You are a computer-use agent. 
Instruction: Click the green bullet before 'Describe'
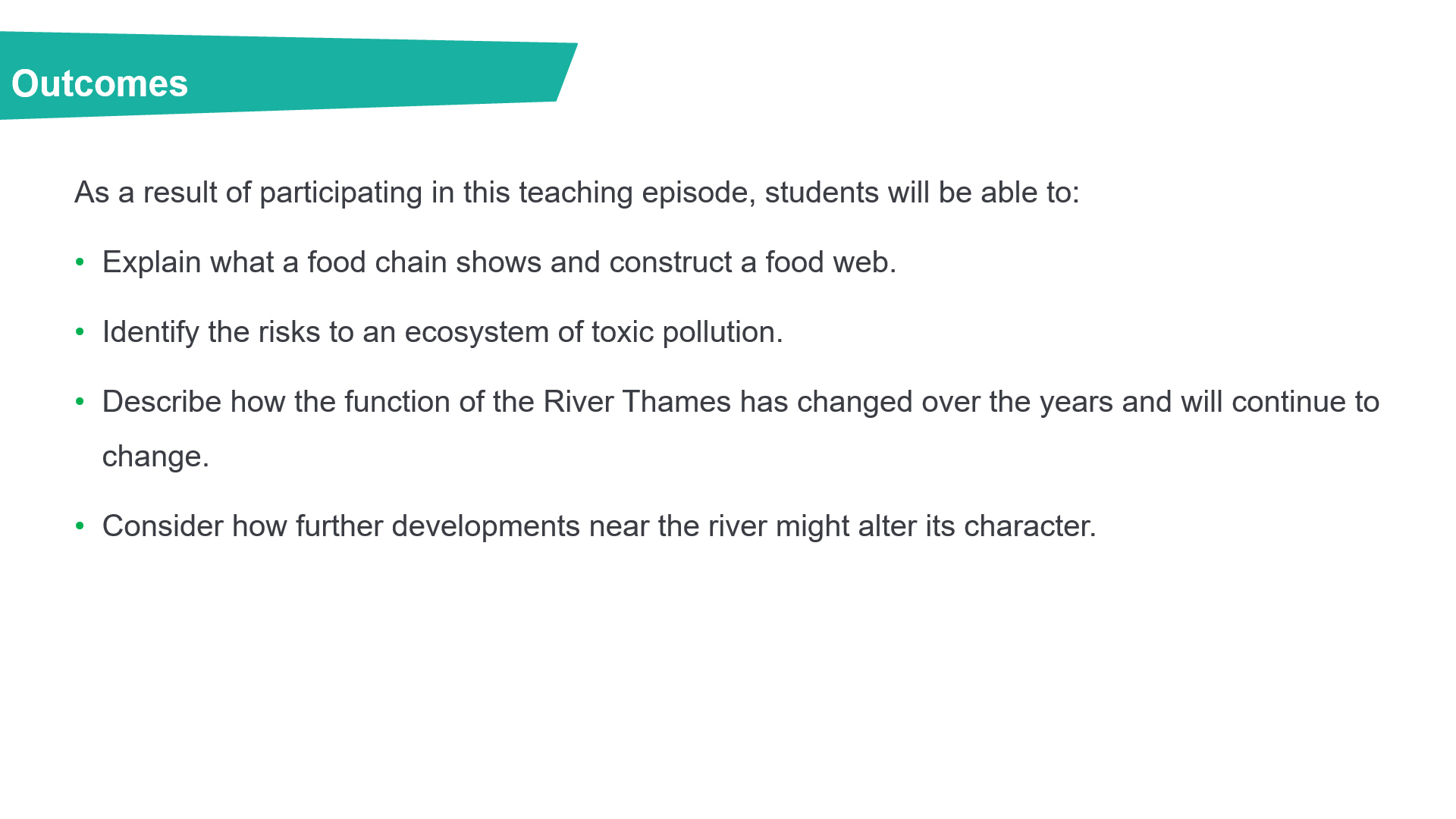[x=80, y=402]
